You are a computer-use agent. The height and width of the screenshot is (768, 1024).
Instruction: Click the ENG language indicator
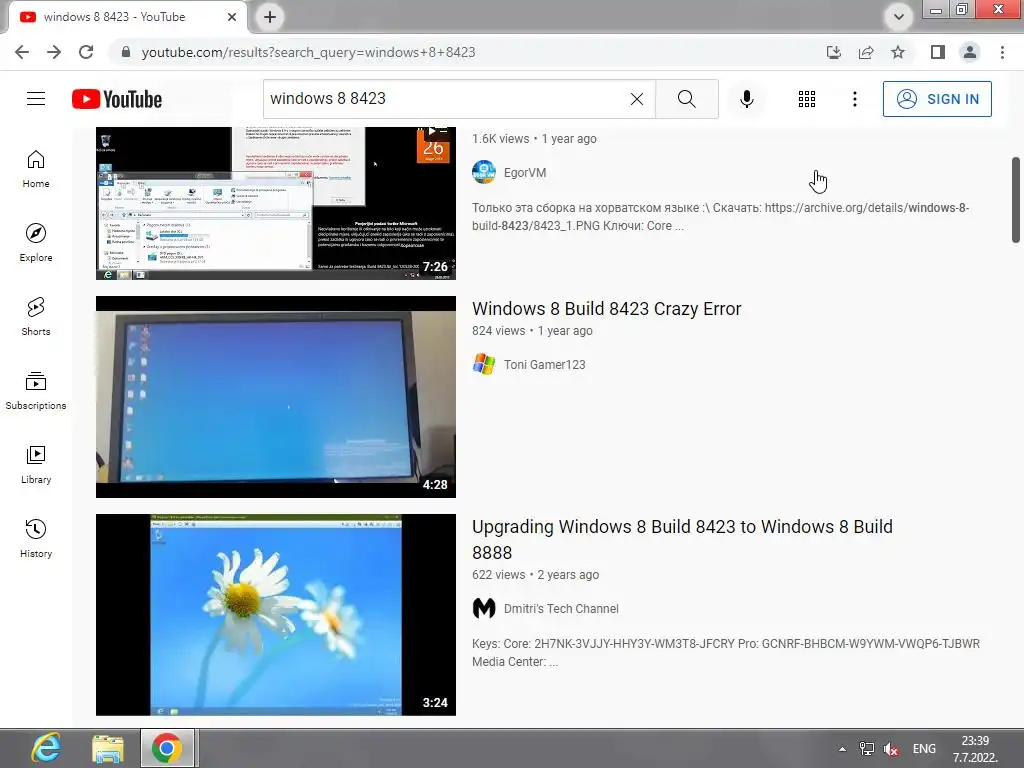pos(924,749)
